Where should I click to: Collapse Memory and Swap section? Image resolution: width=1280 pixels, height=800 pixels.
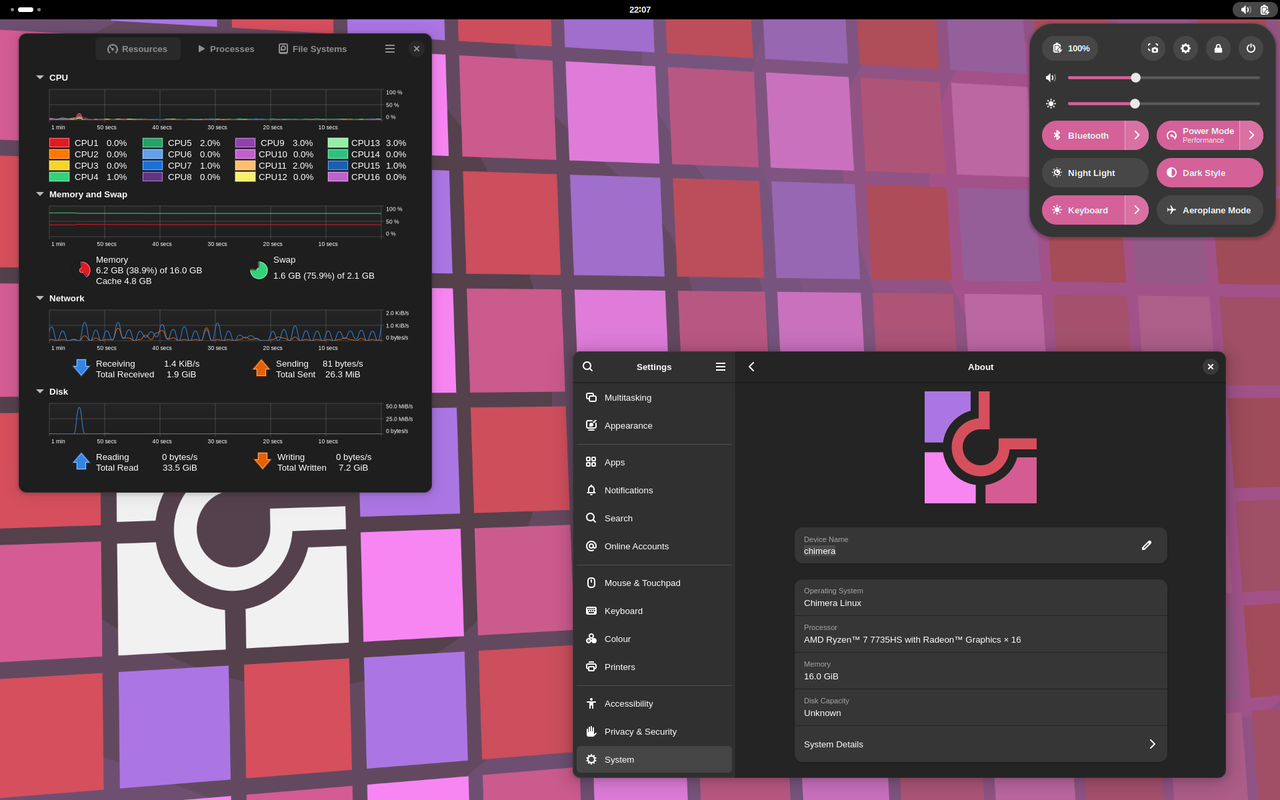click(40, 194)
